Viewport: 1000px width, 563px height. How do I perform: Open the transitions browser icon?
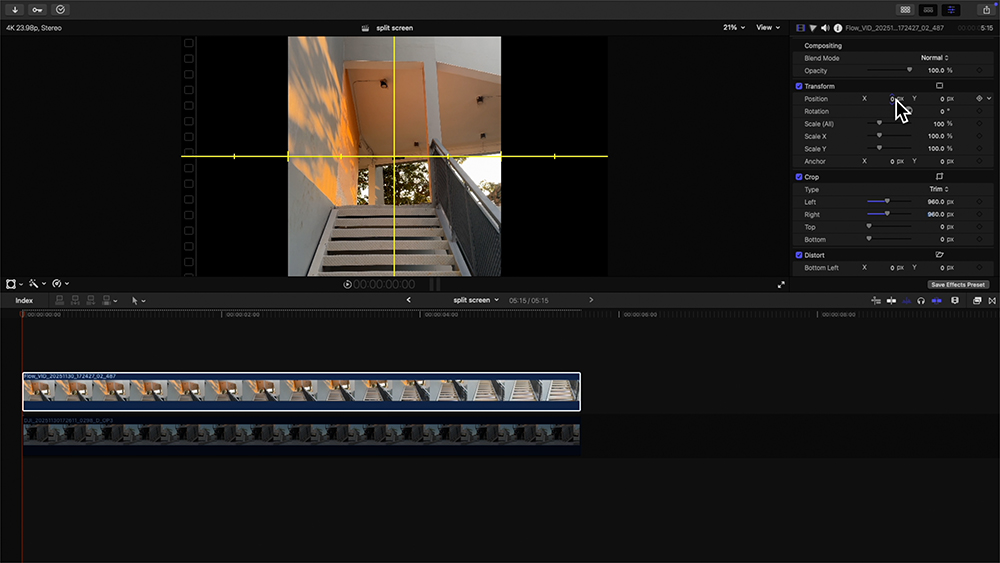tap(992, 300)
